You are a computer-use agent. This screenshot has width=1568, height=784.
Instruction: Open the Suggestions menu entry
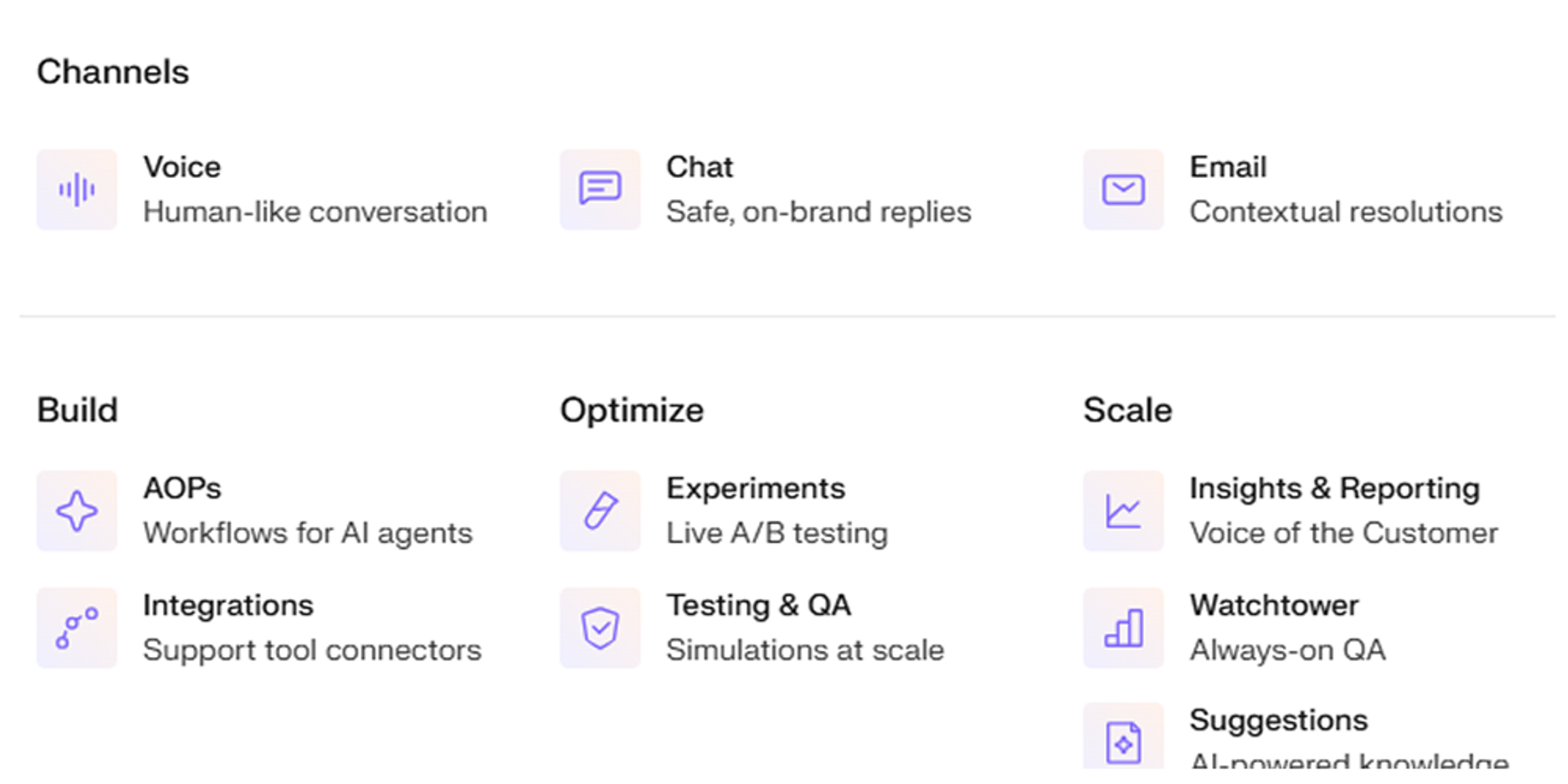coord(1278,720)
